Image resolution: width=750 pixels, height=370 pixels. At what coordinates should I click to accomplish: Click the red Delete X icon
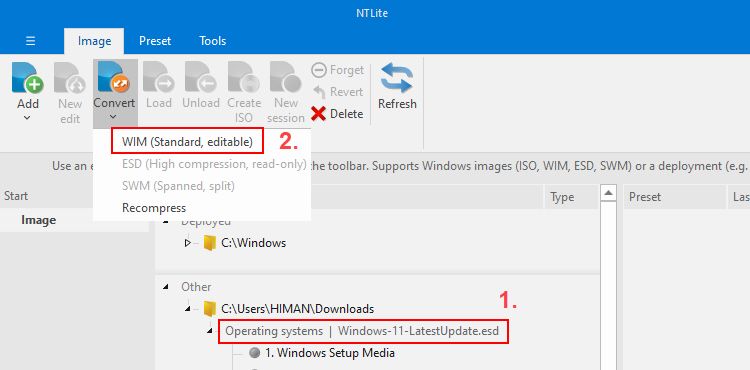(x=318, y=114)
